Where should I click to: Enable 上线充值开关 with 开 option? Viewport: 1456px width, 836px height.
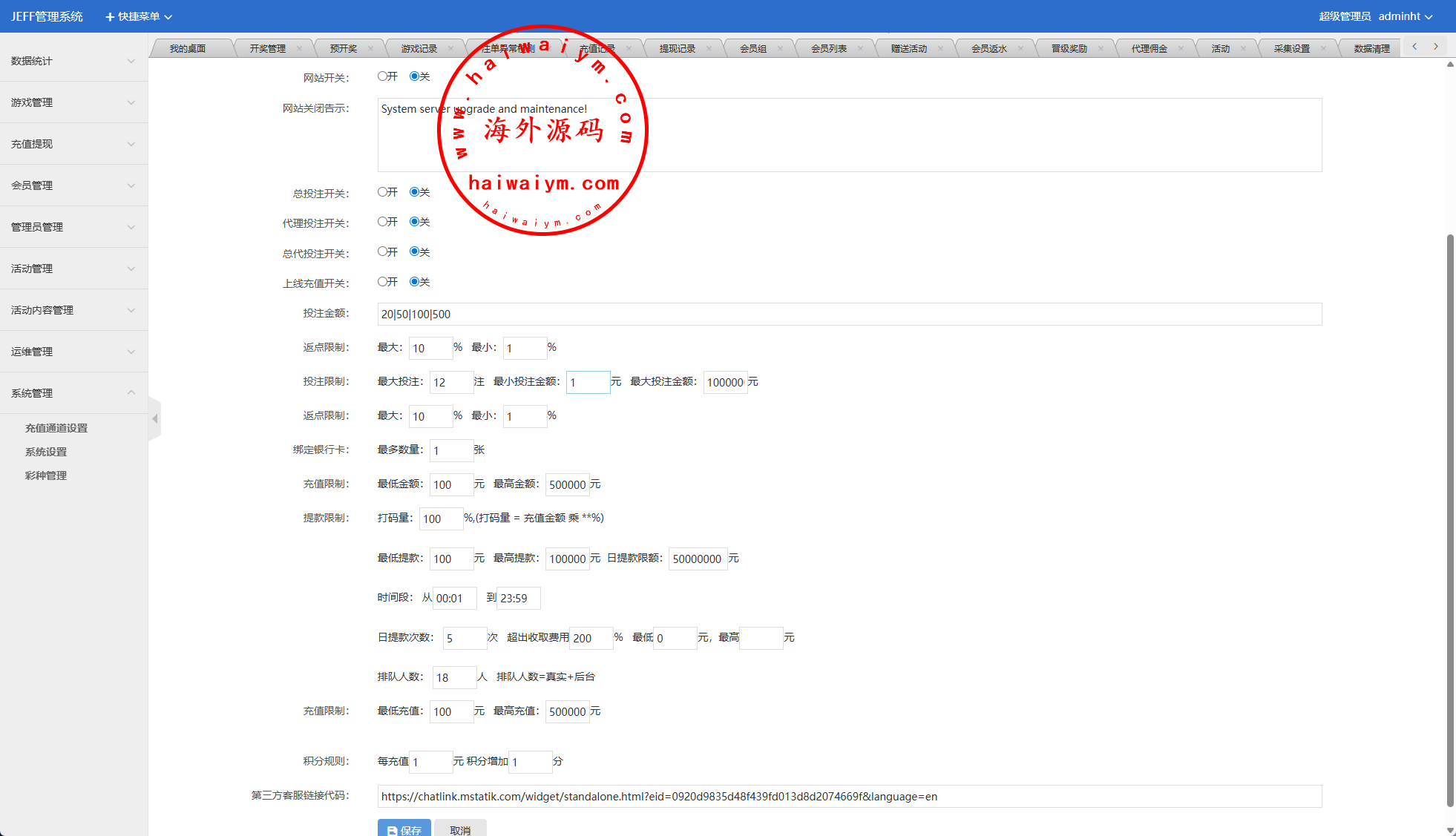382,282
